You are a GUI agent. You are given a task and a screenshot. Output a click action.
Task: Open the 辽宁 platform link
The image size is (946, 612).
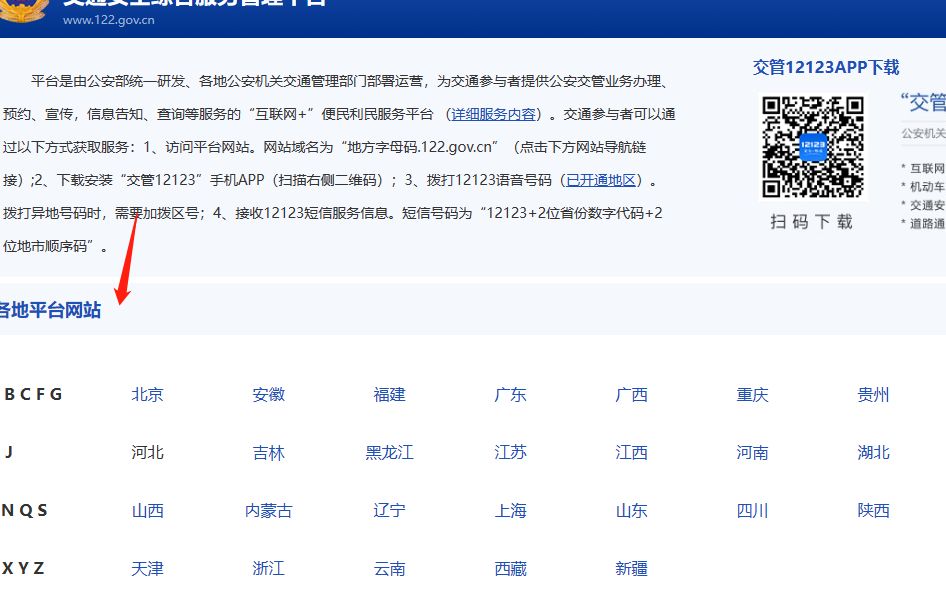pyautogui.click(x=390, y=511)
